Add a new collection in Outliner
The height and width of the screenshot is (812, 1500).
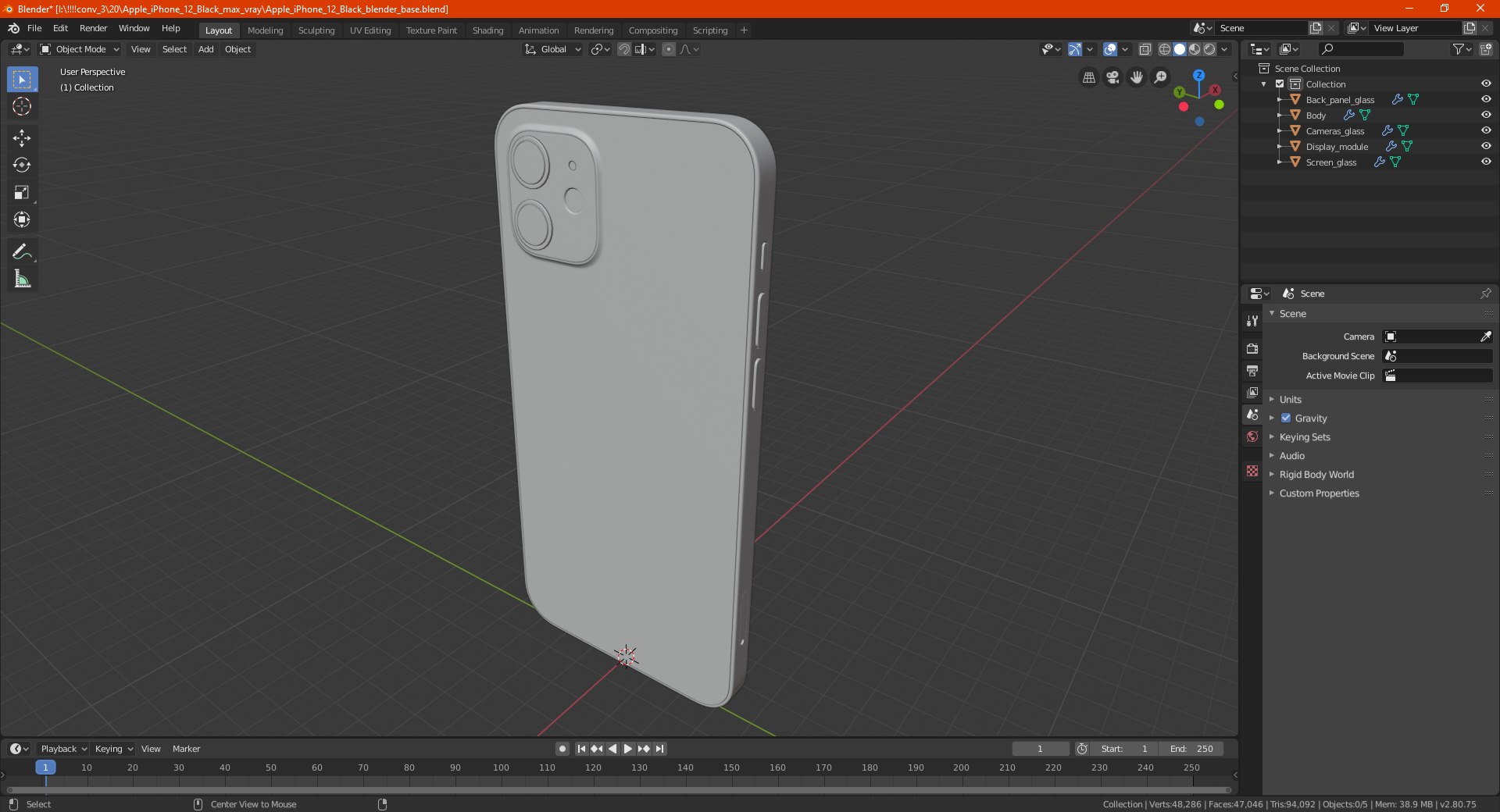pyautogui.click(x=1485, y=49)
